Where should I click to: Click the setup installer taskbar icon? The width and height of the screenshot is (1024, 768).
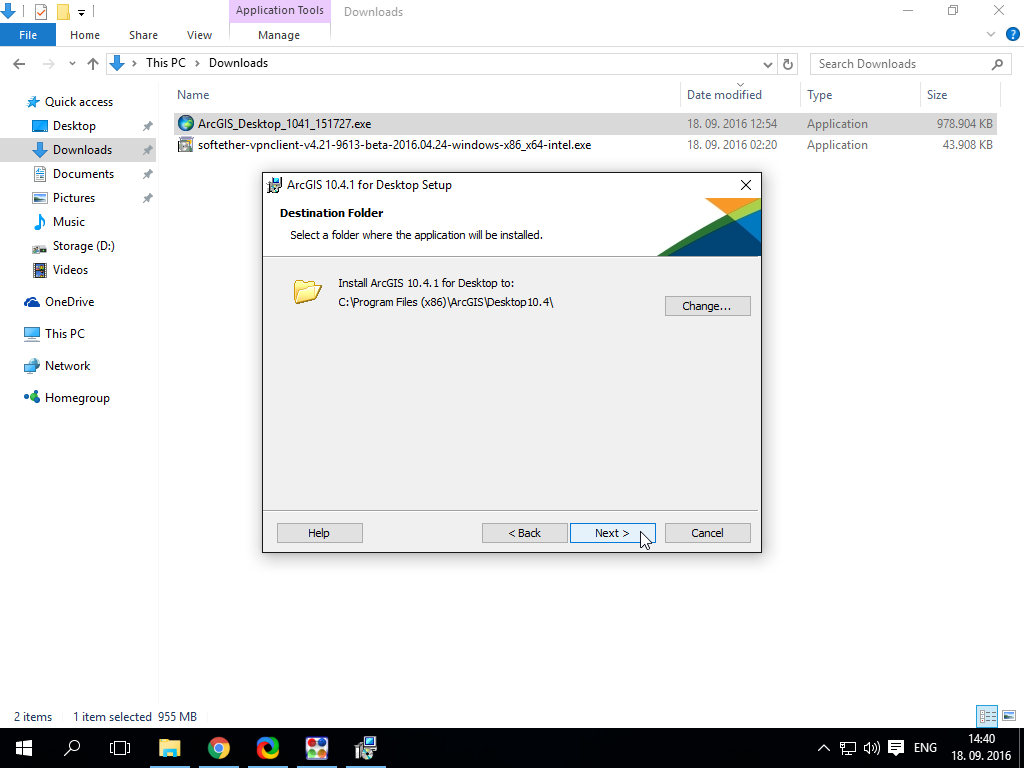[x=365, y=748]
